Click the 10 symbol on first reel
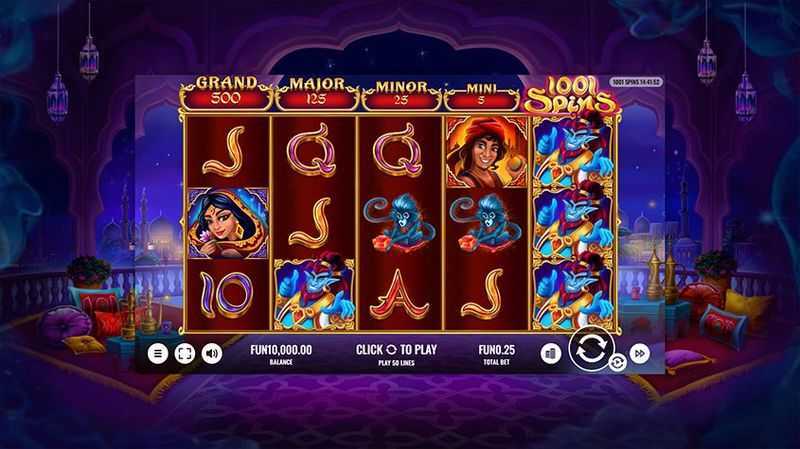The height and width of the screenshot is (449, 800). pos(226,294)
